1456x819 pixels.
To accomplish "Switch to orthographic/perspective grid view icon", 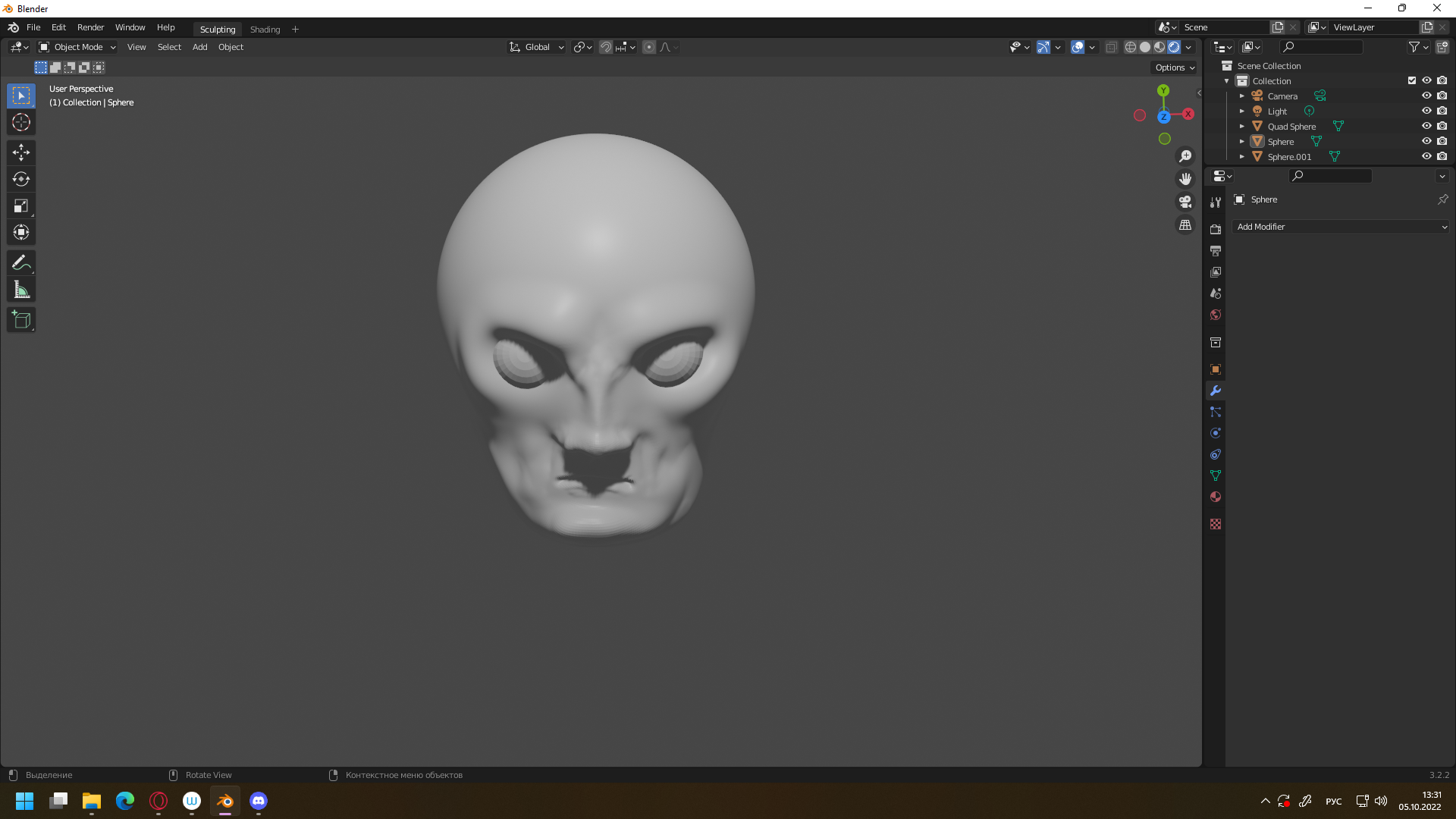I will tap(1185, 225).
